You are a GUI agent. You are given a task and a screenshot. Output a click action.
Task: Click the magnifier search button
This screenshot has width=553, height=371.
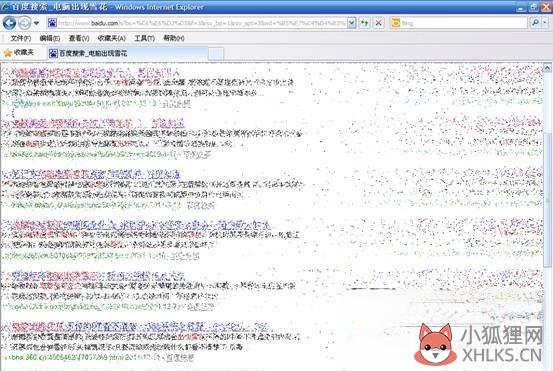pos(535,23)
